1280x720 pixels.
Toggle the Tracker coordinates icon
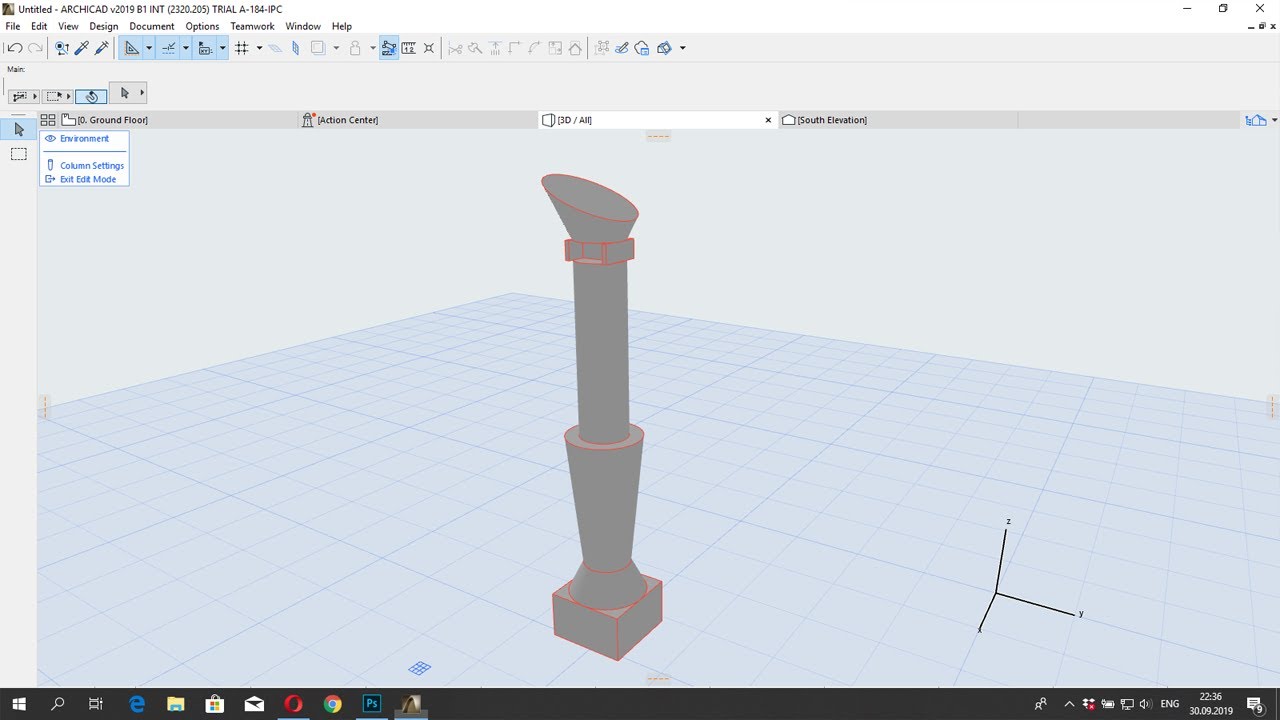[205, 48]
